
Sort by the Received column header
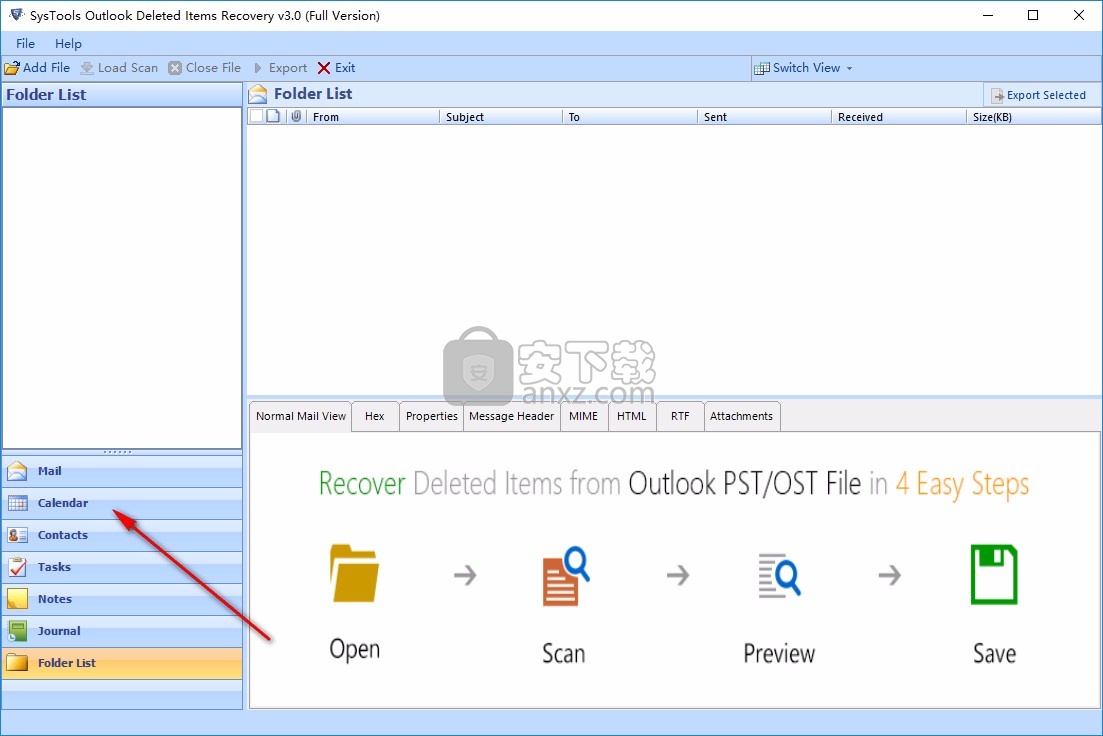point(899,117)
